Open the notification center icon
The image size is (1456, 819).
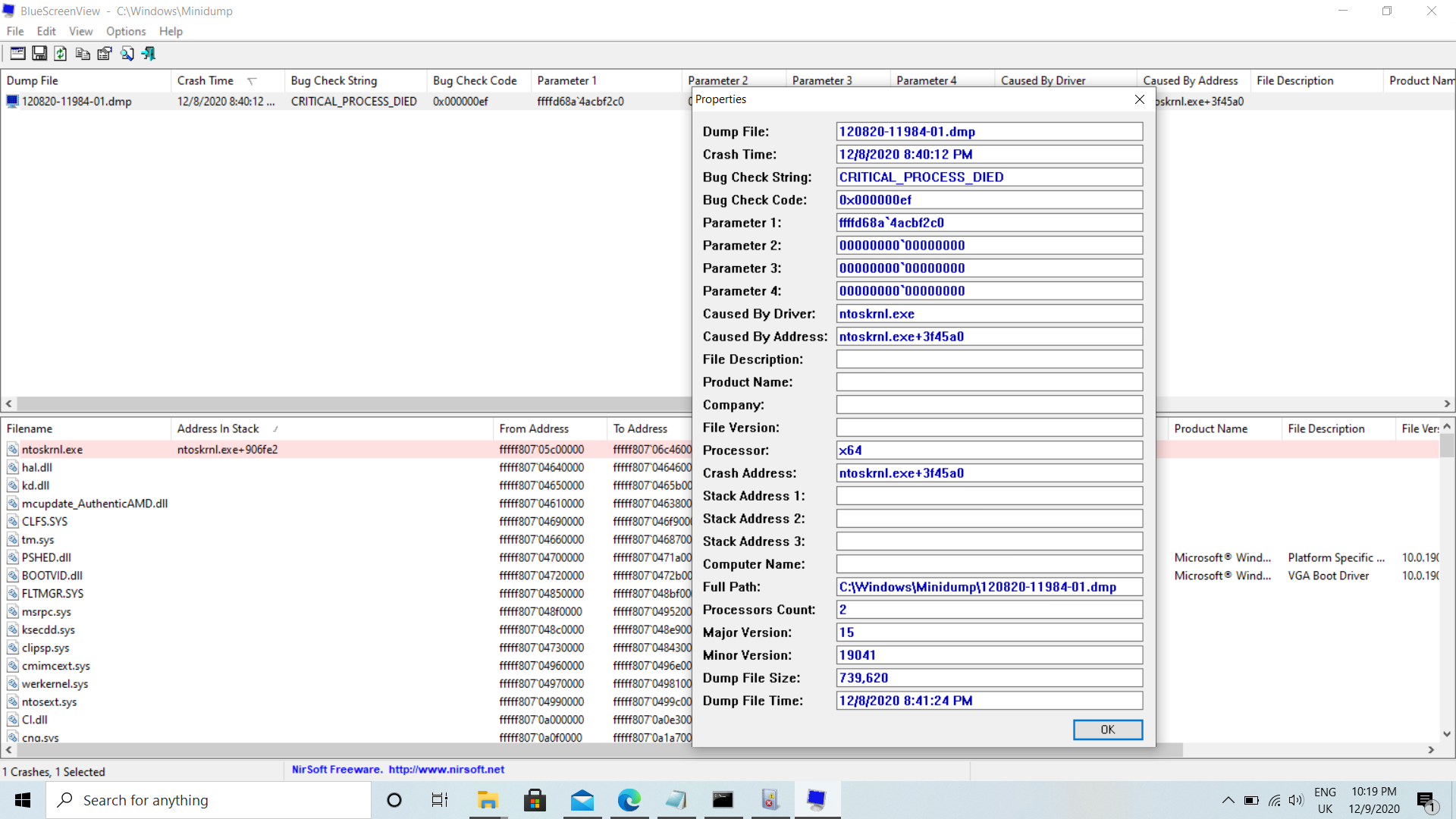1426,801
